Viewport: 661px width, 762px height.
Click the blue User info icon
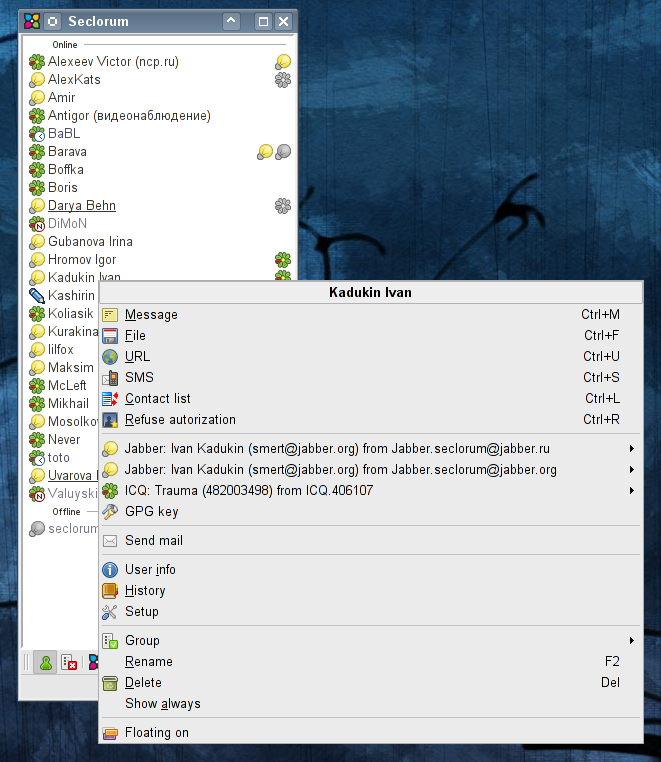coord(110,570)
